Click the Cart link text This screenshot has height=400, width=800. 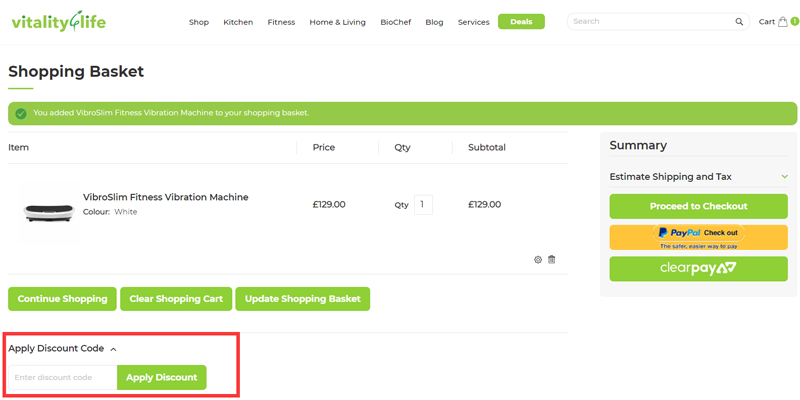[x=767, y=21]
